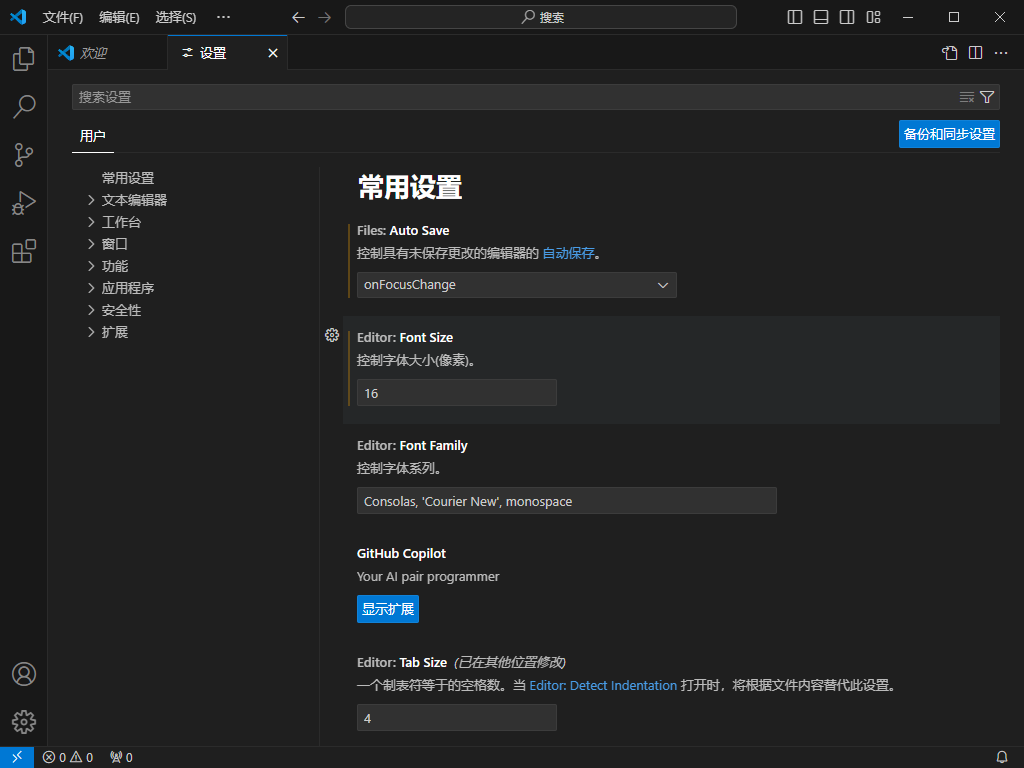
Task: Open the Manage gear icon
Action: 24,722
